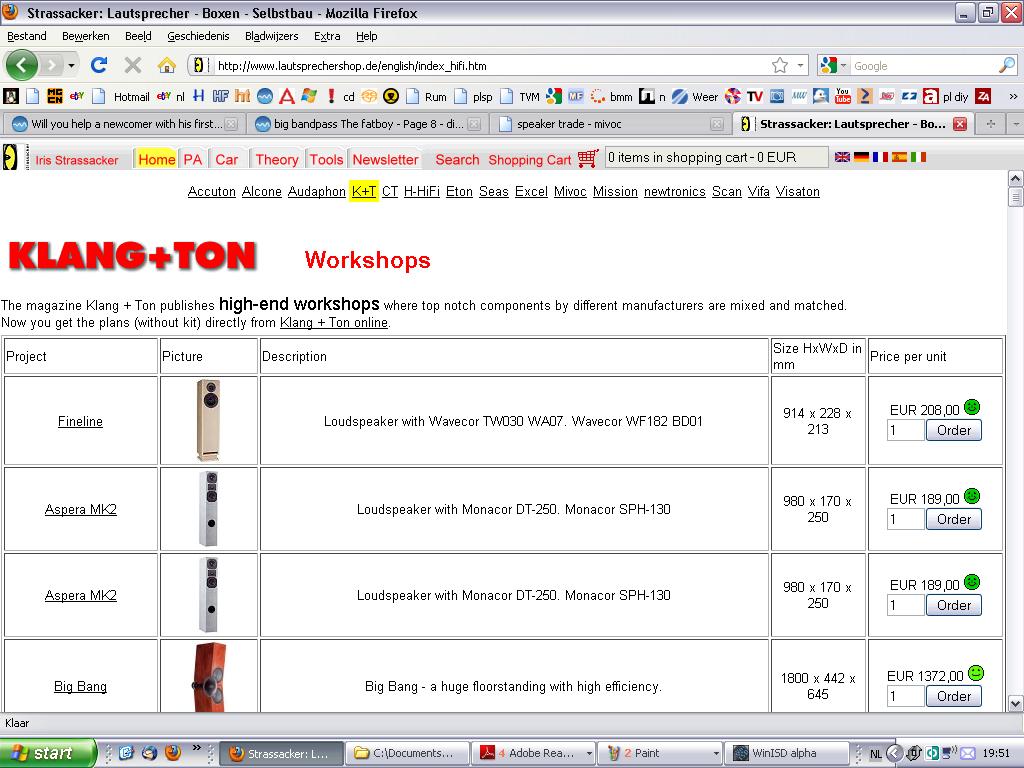The width and height of the screenshot is (1024, 768).
Task: Open the Adobe Reader taskbar group dropdown
Action: (x=589, y=753)
